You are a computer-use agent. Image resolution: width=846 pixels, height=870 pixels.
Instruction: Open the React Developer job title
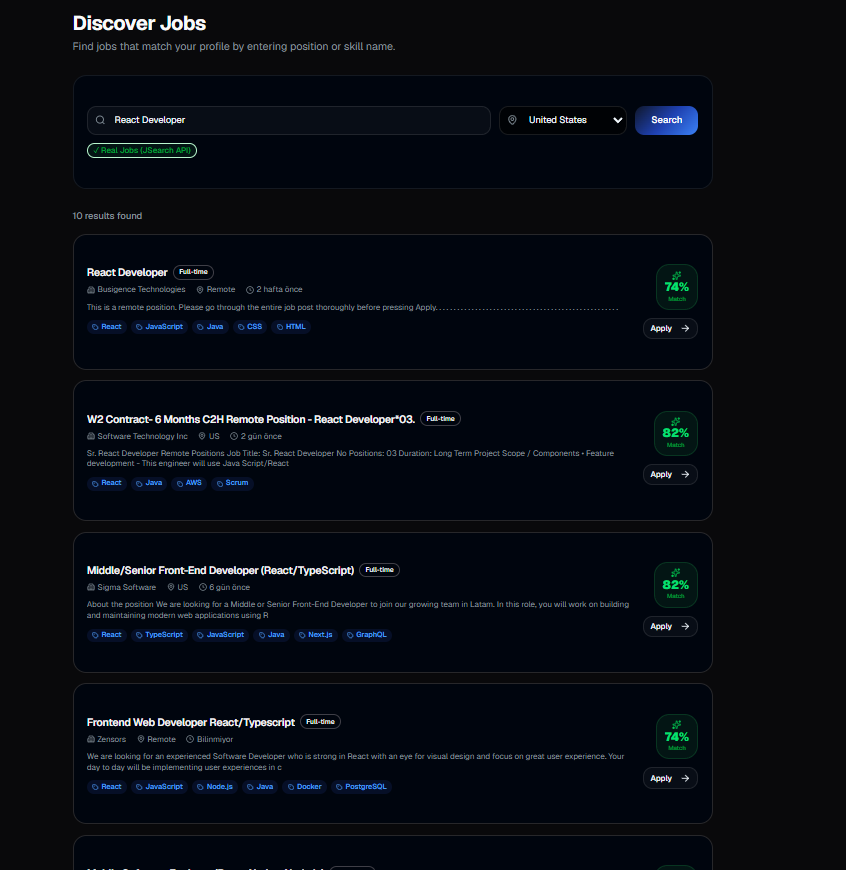point(127,272)
